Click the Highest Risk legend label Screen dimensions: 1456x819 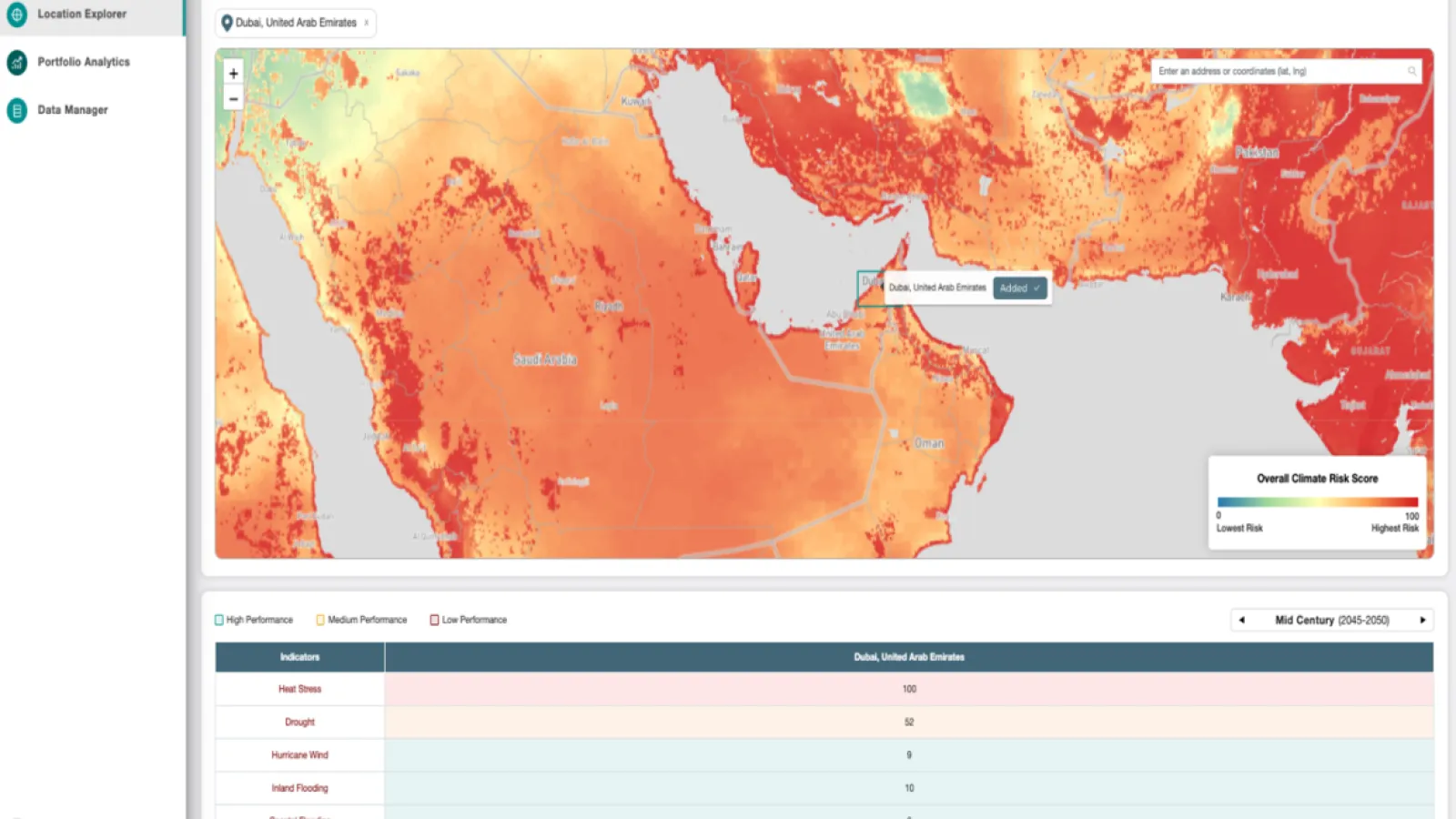point(1395,528)
